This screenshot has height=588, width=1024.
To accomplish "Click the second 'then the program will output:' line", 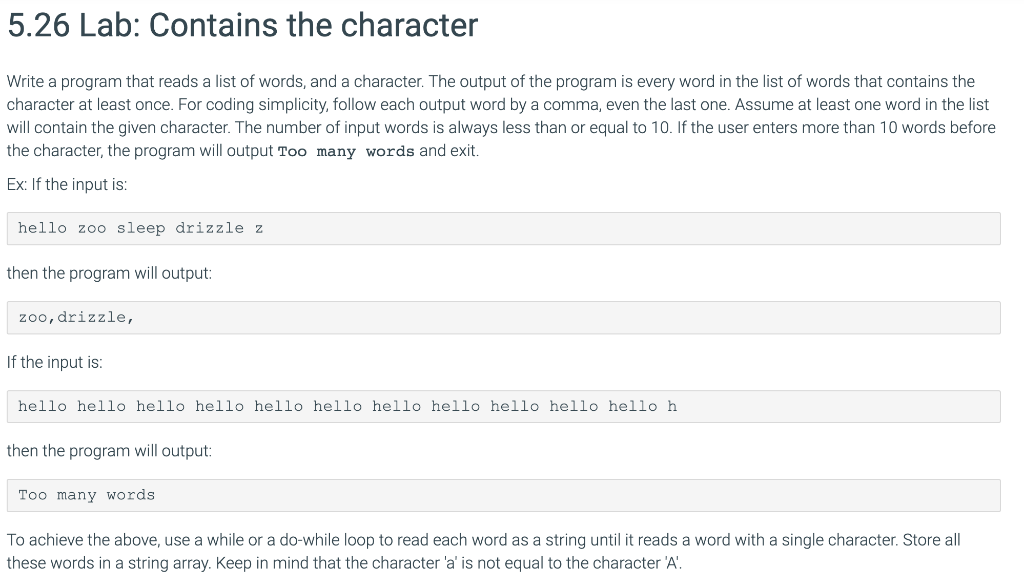I will click(x=109, y=451).
